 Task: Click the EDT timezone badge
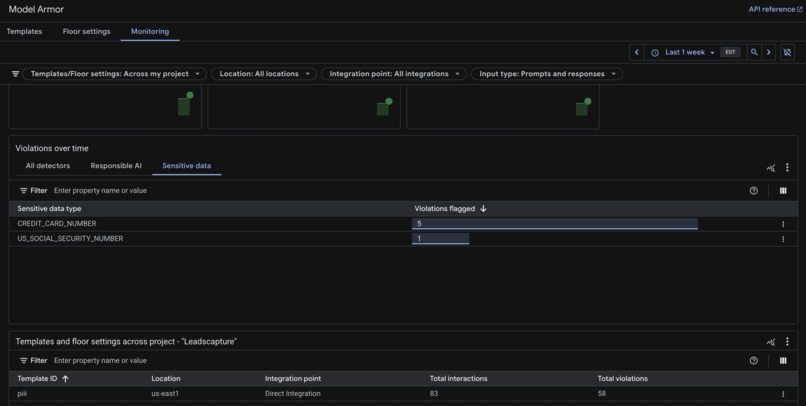pyautogui.click(x=730, y=52)
